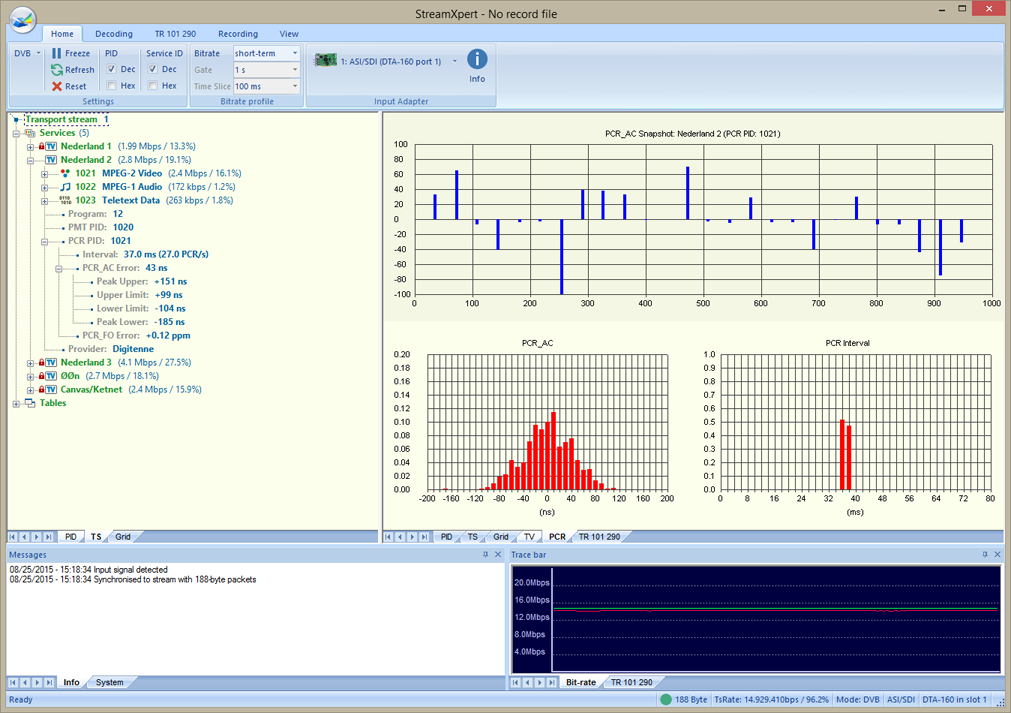This screenshot has height=713, width=1011.
Task: Click the Info icon in Input Adapter
Action: pos(477,60)
